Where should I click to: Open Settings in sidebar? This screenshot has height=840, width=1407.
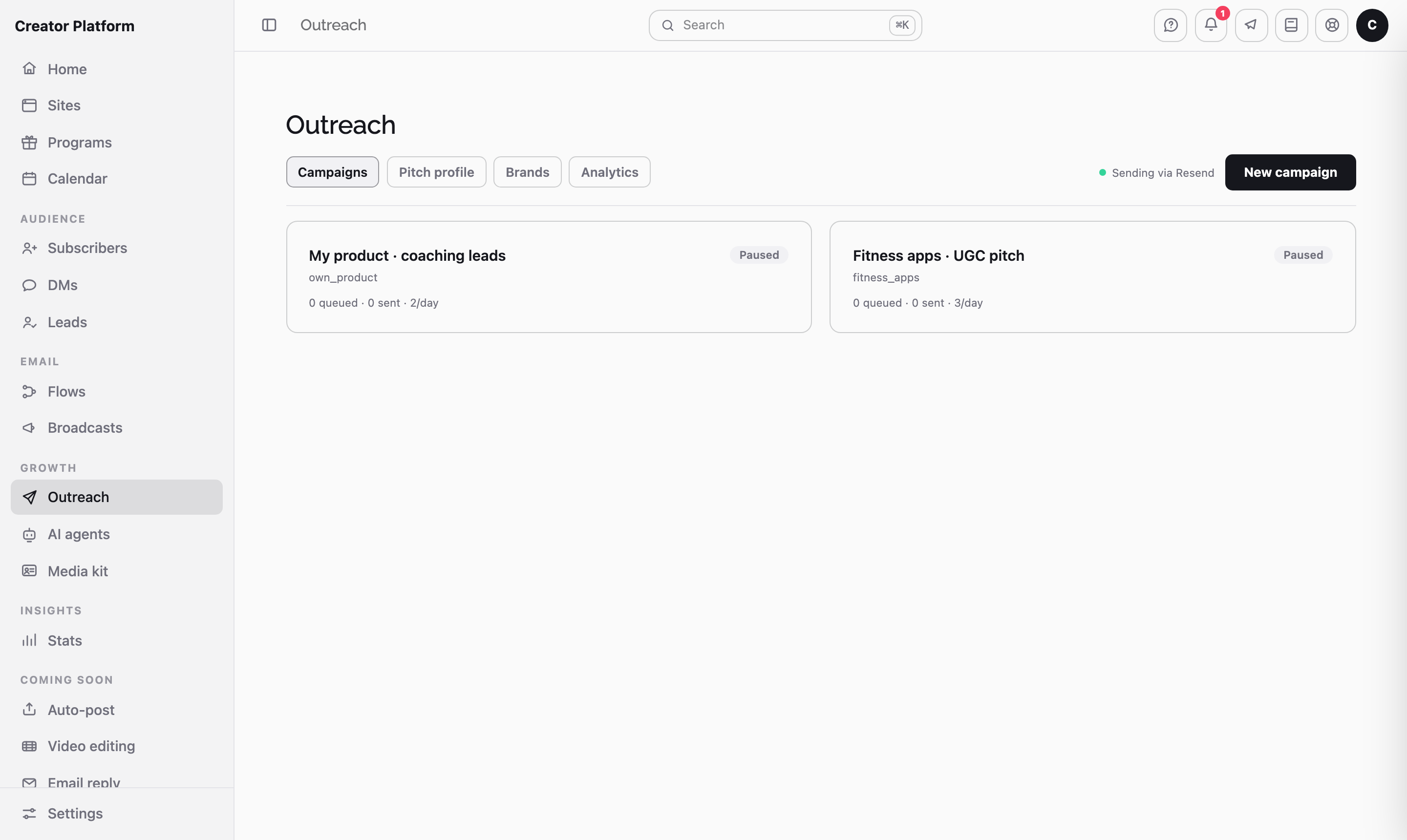(x=117, y=813)
